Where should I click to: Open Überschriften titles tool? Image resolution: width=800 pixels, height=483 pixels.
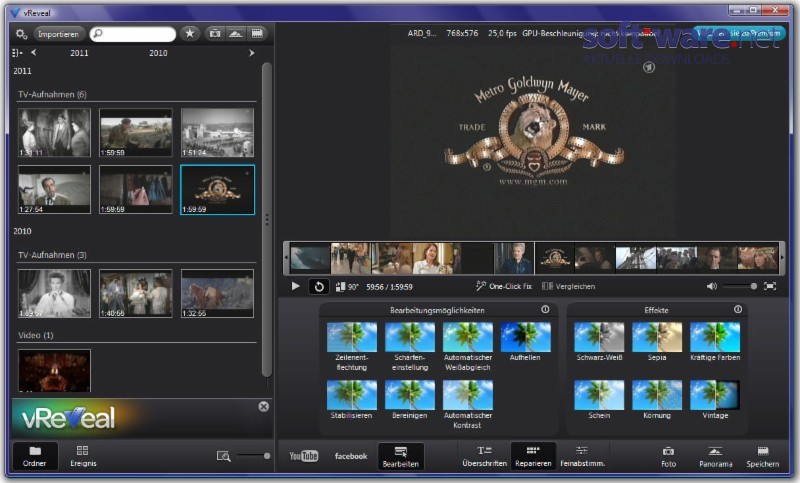click(x=484, y=456)
